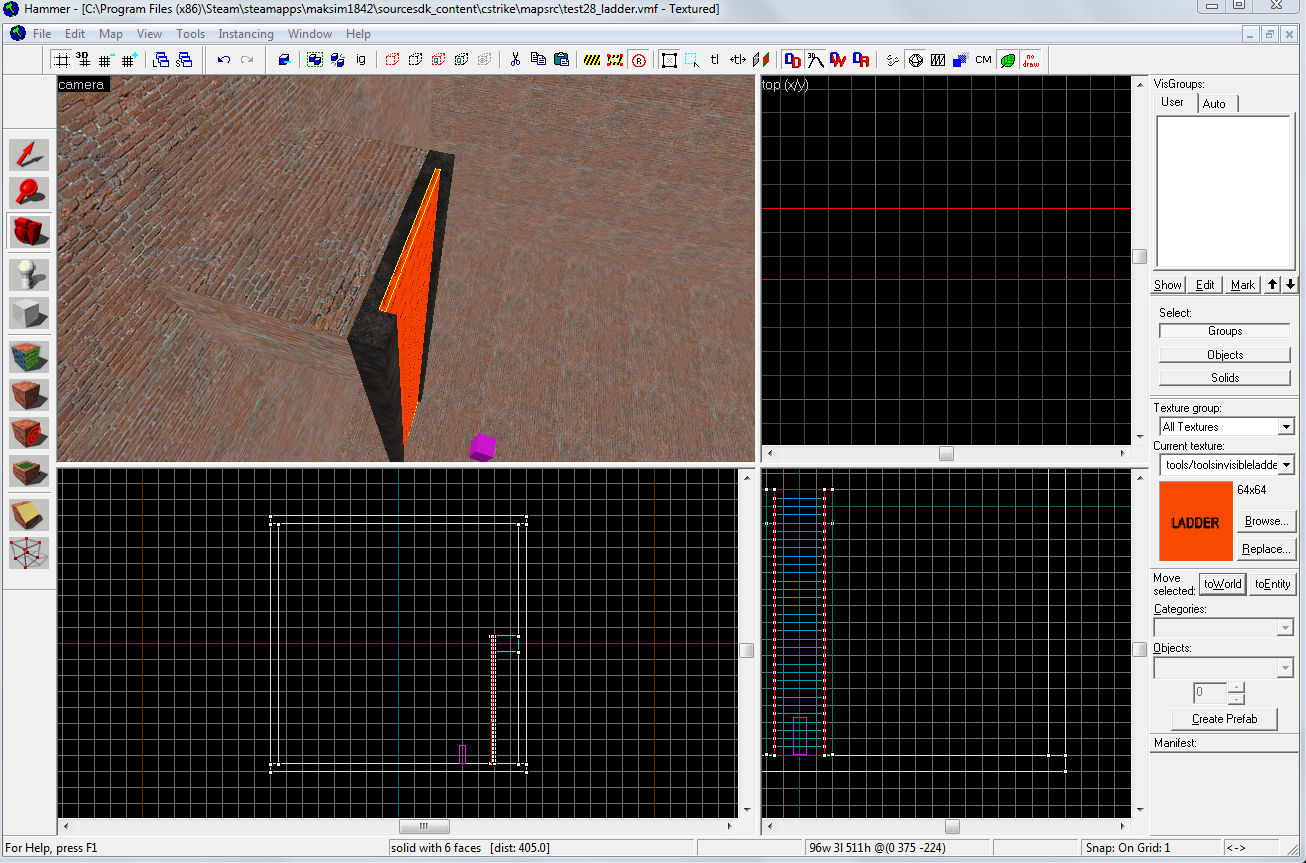Viewport: 1306px width, 863px height.
Task: Toggle ignore groups (ig) button
Action: 361,60
